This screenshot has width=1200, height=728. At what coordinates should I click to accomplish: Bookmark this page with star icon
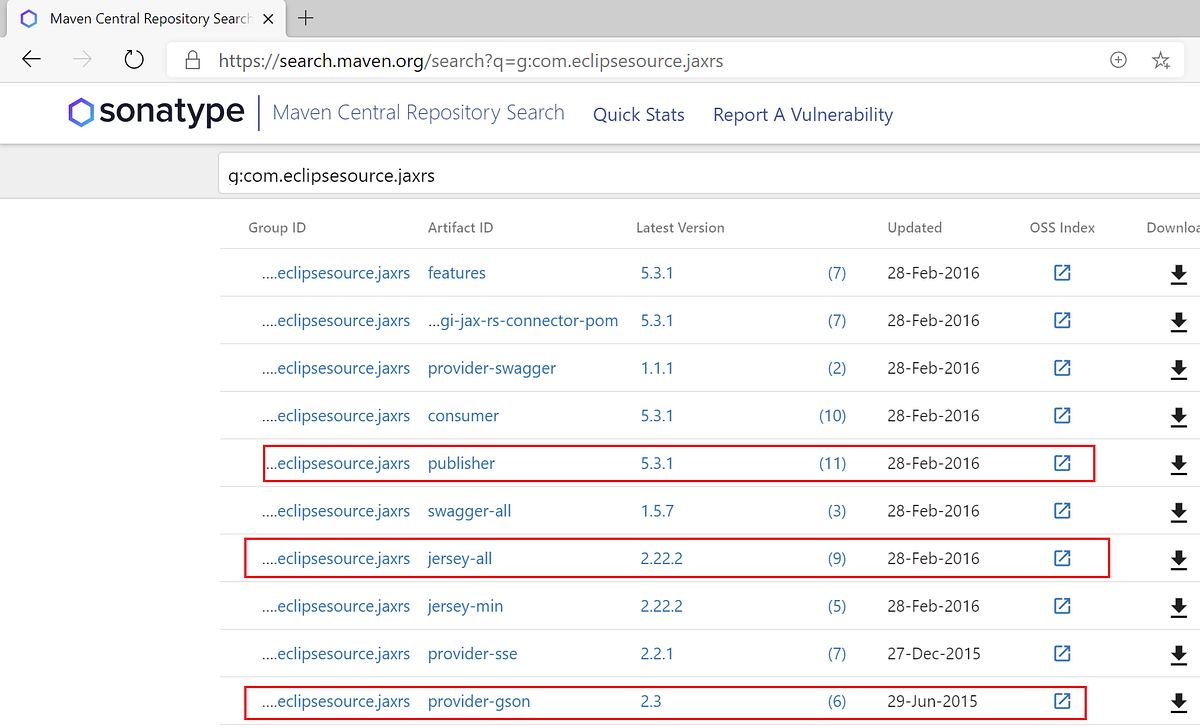[1160, 60]
